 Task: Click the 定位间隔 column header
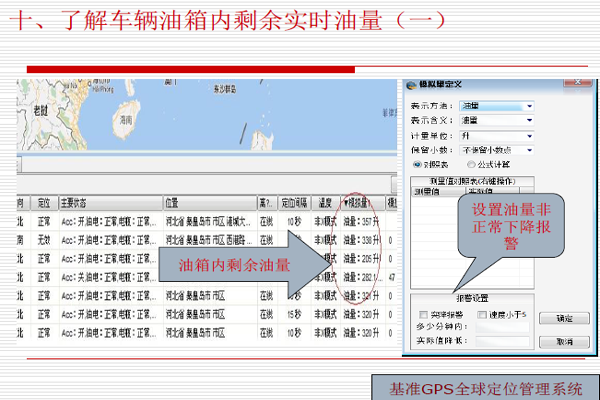pos(294,203)
